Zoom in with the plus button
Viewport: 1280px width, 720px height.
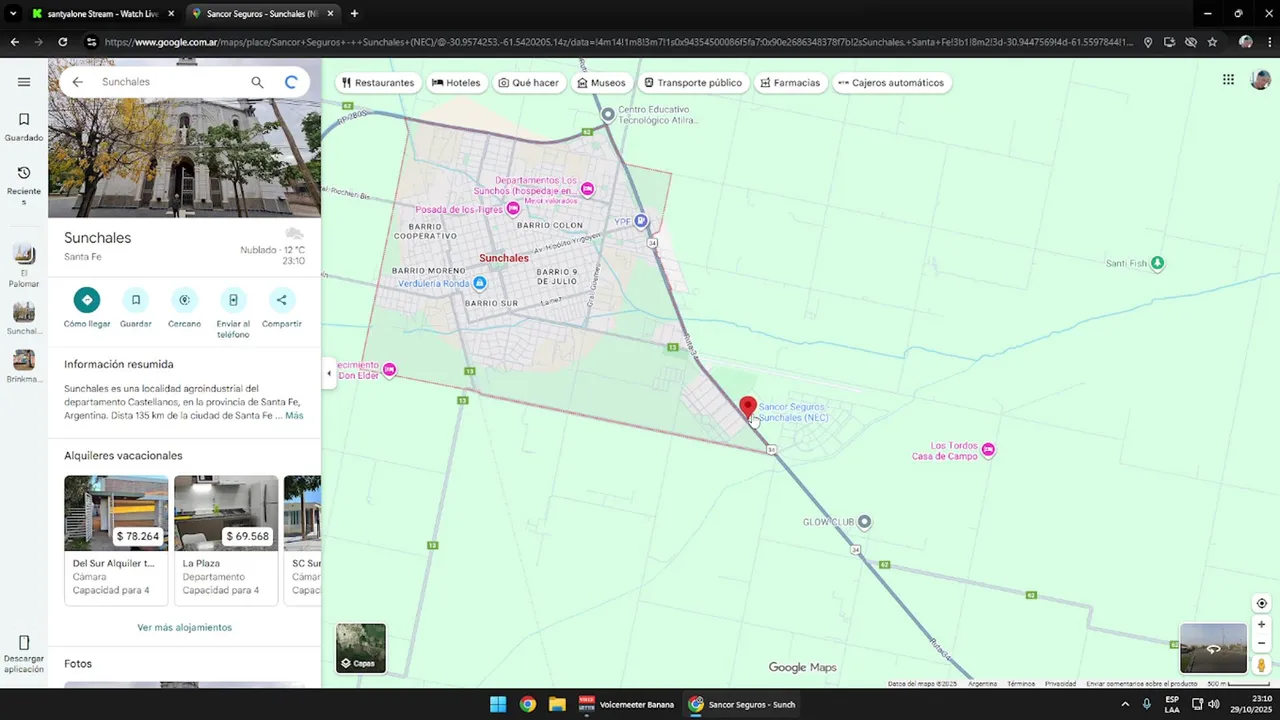(x=1261, y=624)
